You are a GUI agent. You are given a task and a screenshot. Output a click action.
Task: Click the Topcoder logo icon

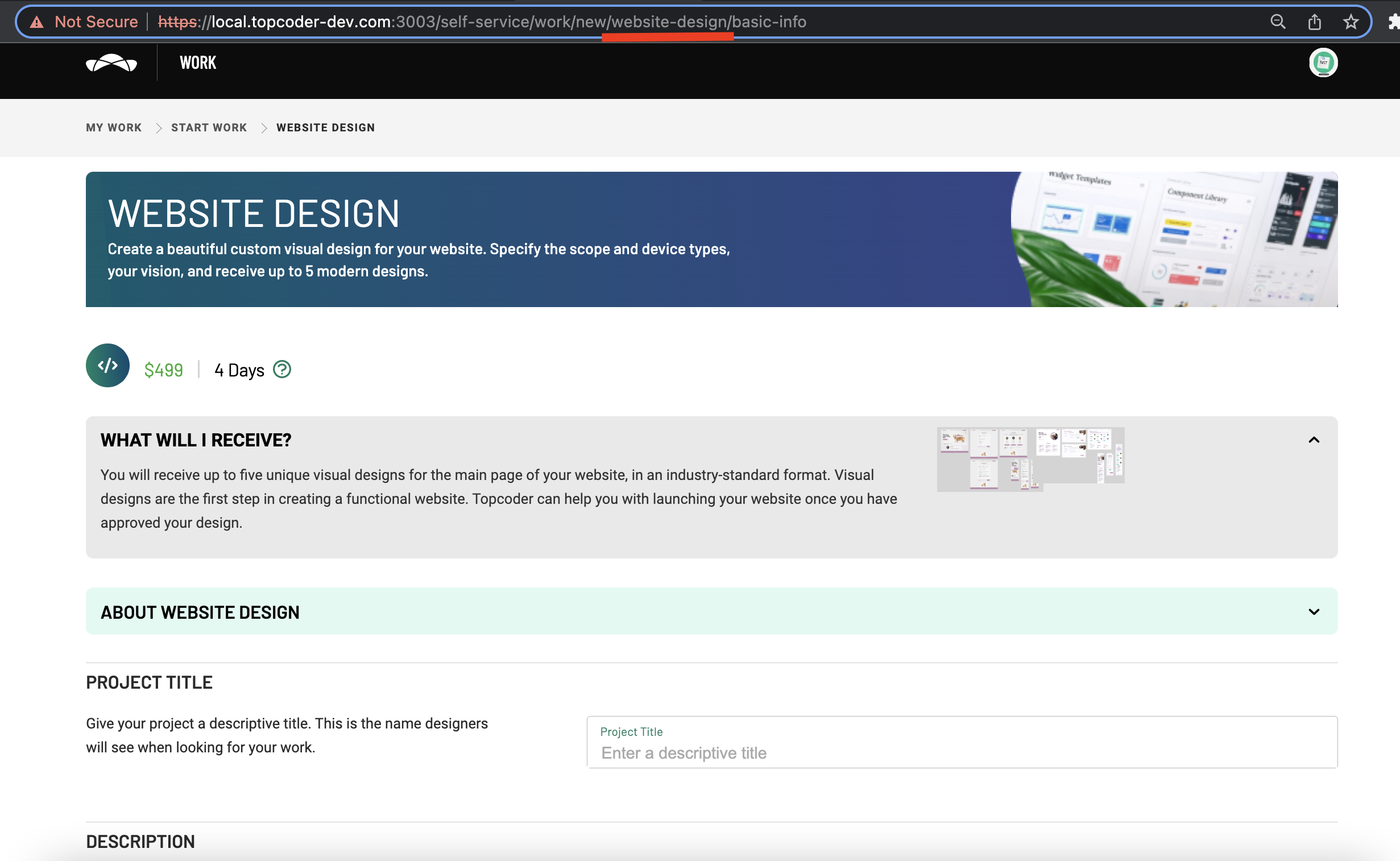[x=111, y=63]
